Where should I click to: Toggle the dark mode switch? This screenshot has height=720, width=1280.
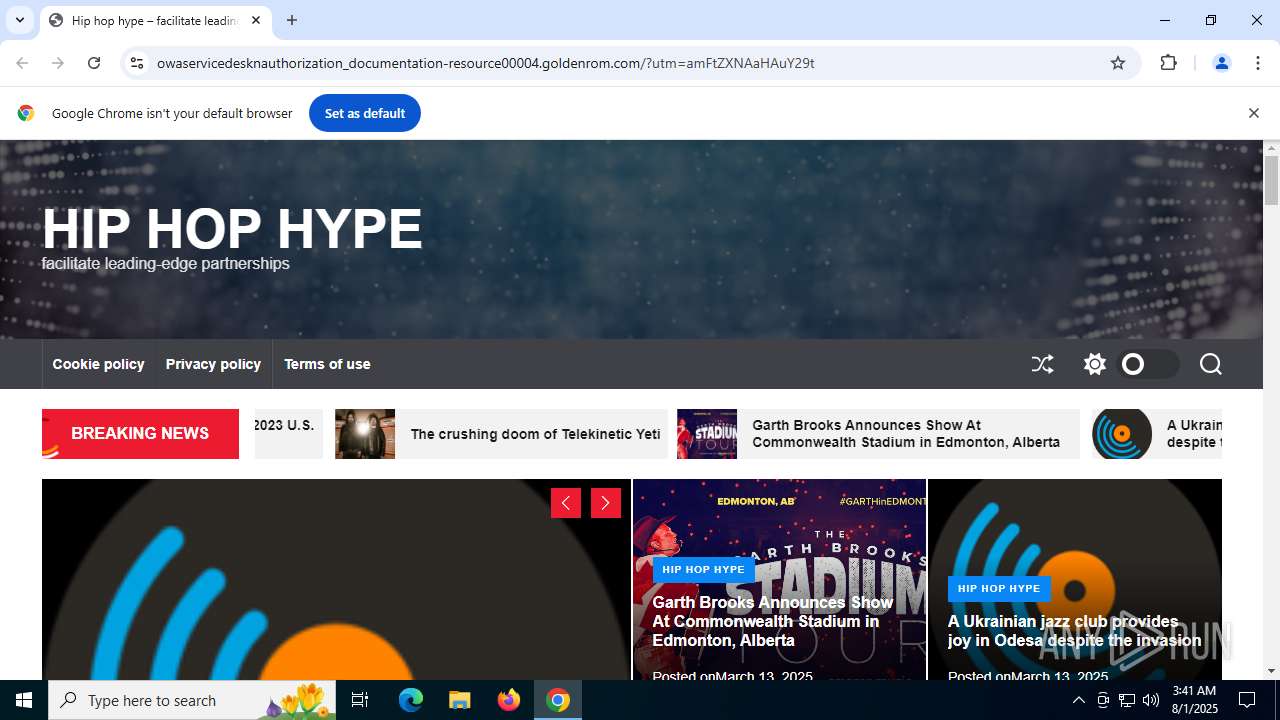[1148, 364]
